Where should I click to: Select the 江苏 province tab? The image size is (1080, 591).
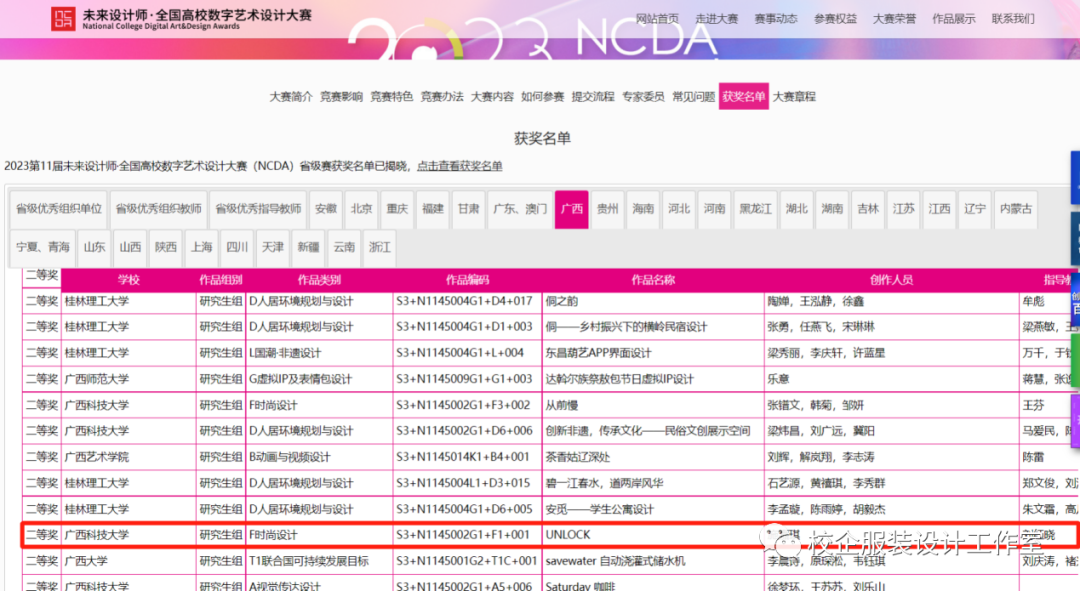pos(904,209)
